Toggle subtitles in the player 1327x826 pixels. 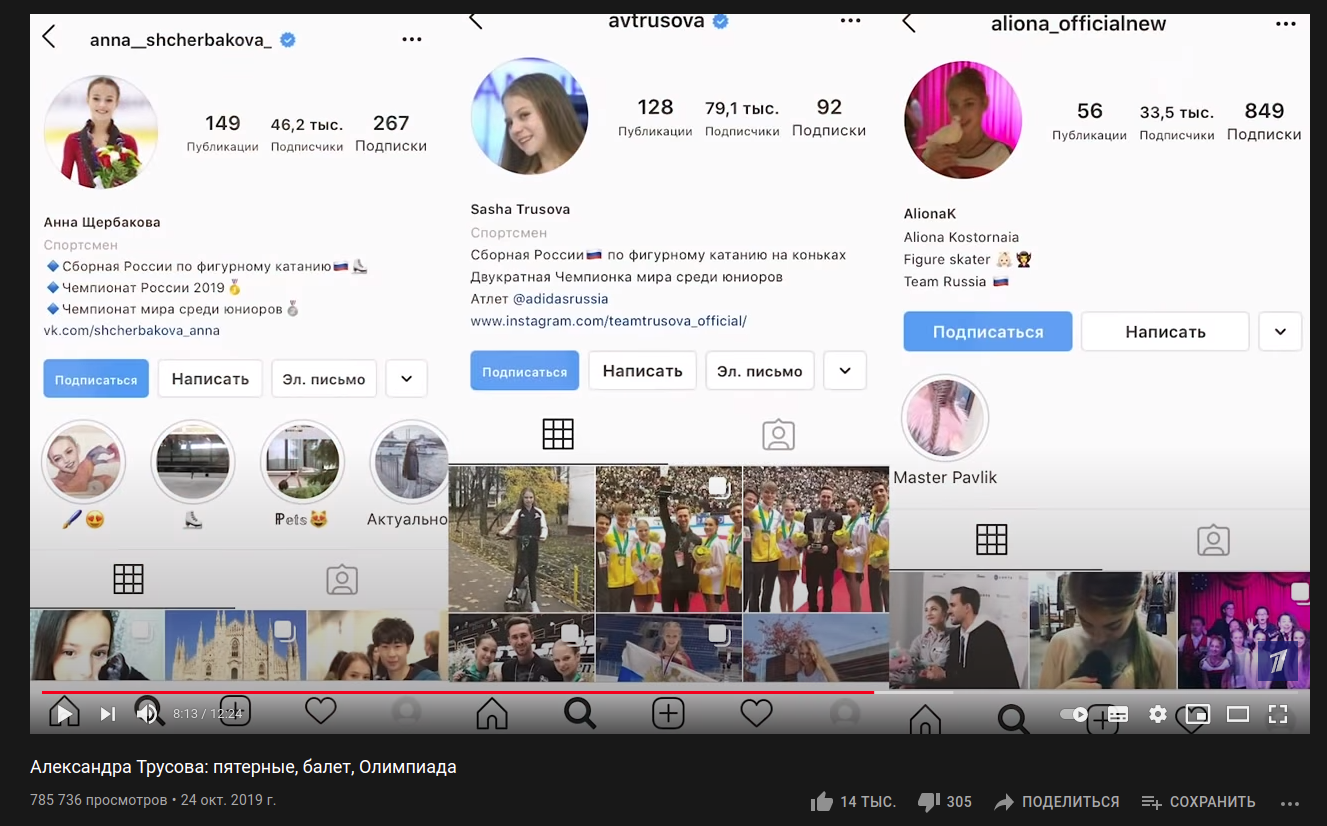1118,714
